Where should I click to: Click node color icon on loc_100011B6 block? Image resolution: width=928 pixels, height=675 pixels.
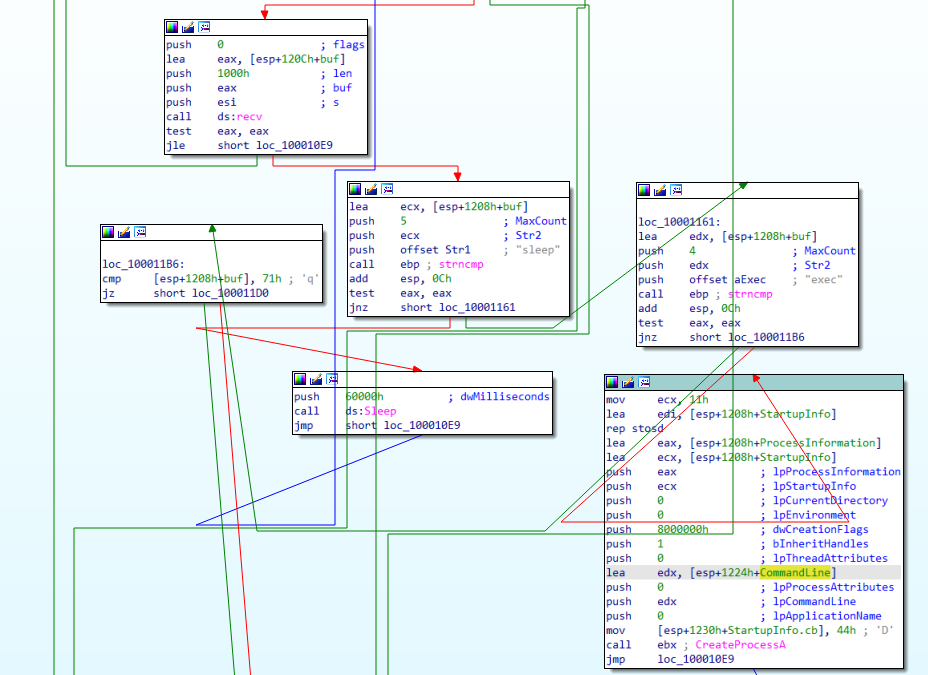(x=108, y=232)
